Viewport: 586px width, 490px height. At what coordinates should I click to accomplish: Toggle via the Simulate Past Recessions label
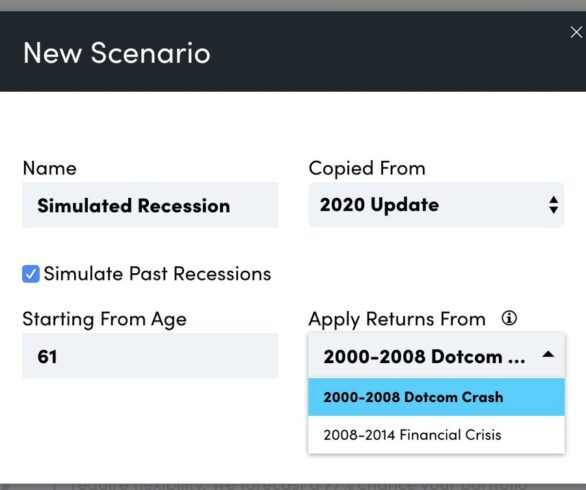(x=157, y=274)
